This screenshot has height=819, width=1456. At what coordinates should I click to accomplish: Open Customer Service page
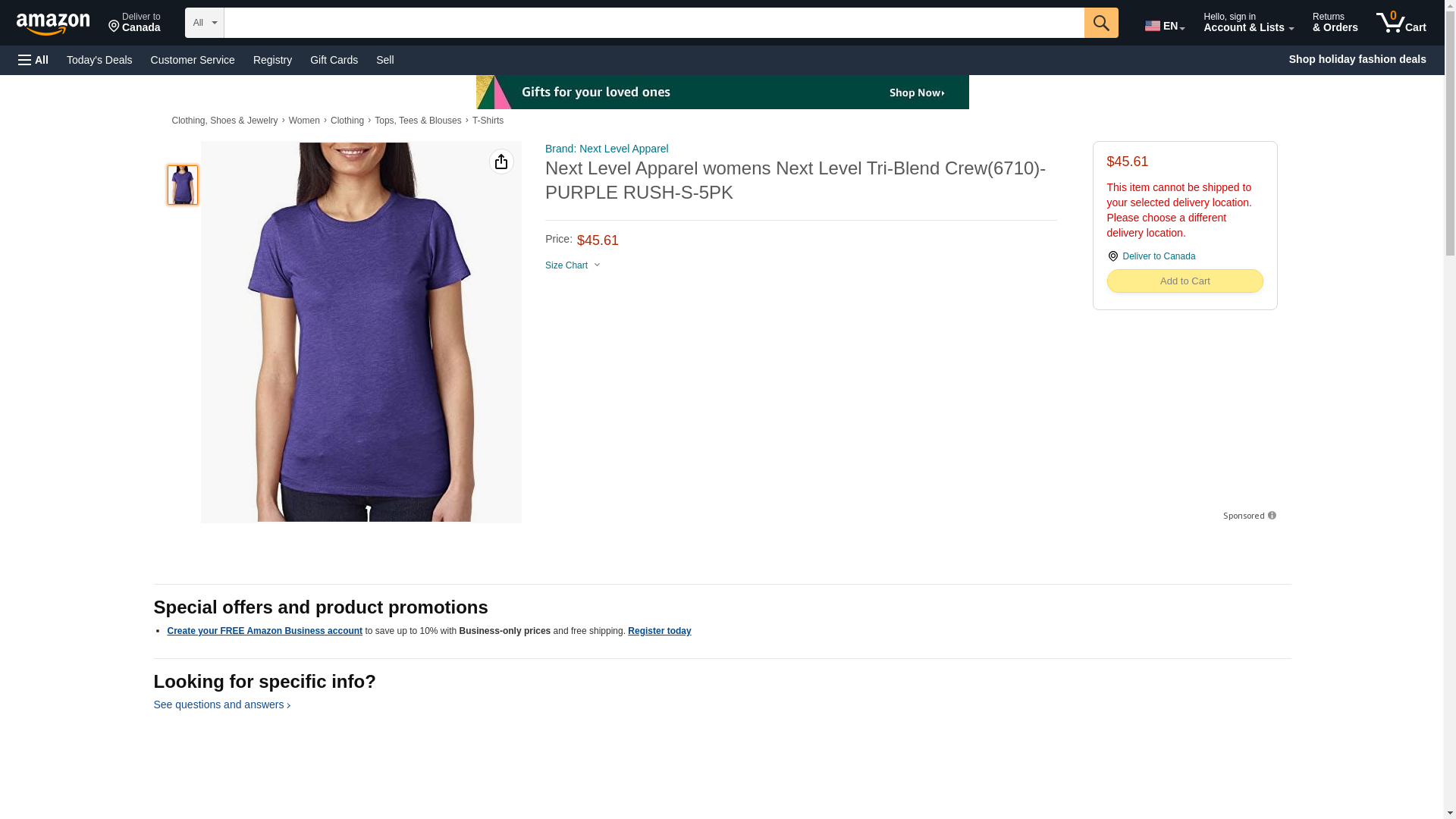pos(193,60)
